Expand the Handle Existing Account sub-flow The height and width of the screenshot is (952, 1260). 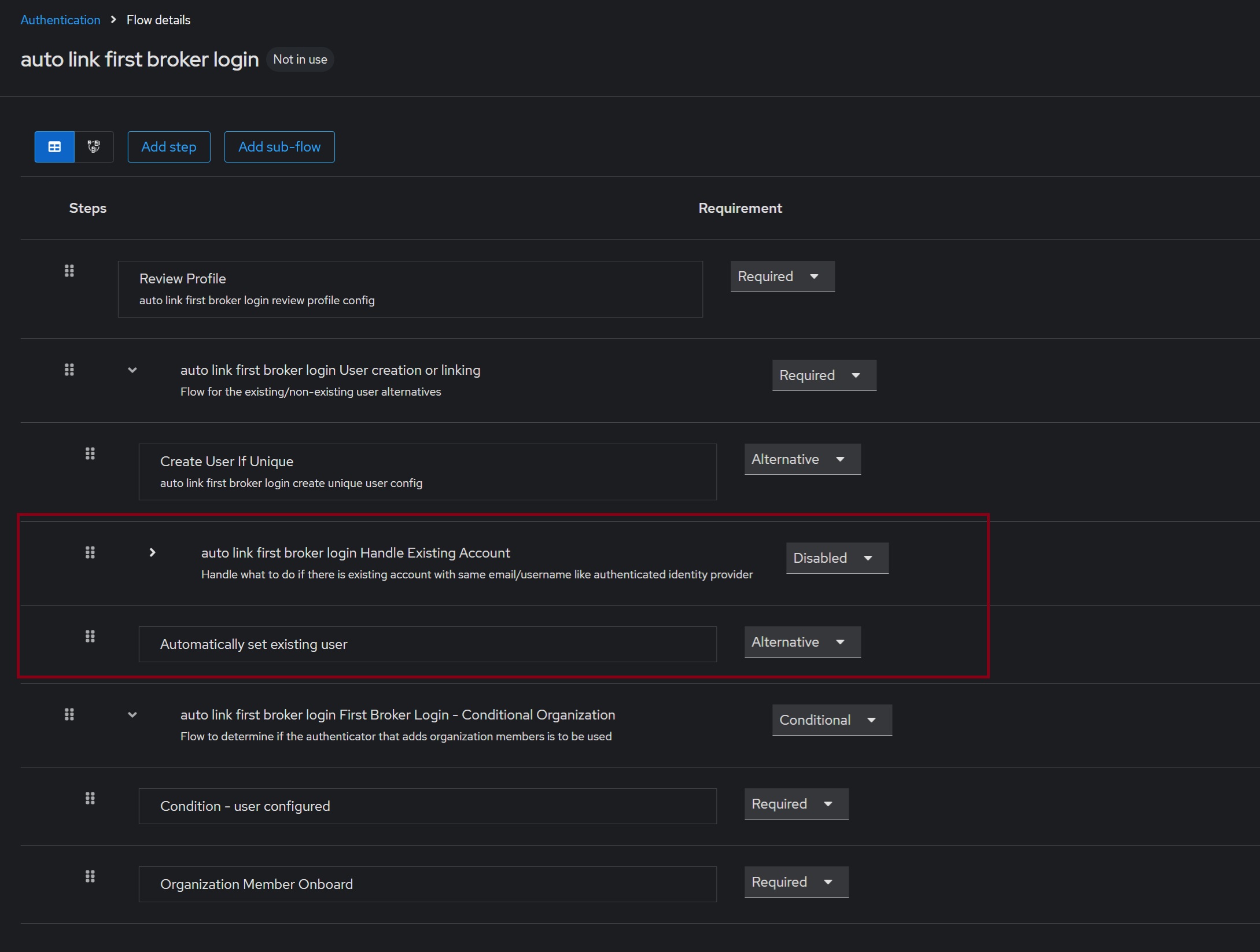[x=152, y=552]
